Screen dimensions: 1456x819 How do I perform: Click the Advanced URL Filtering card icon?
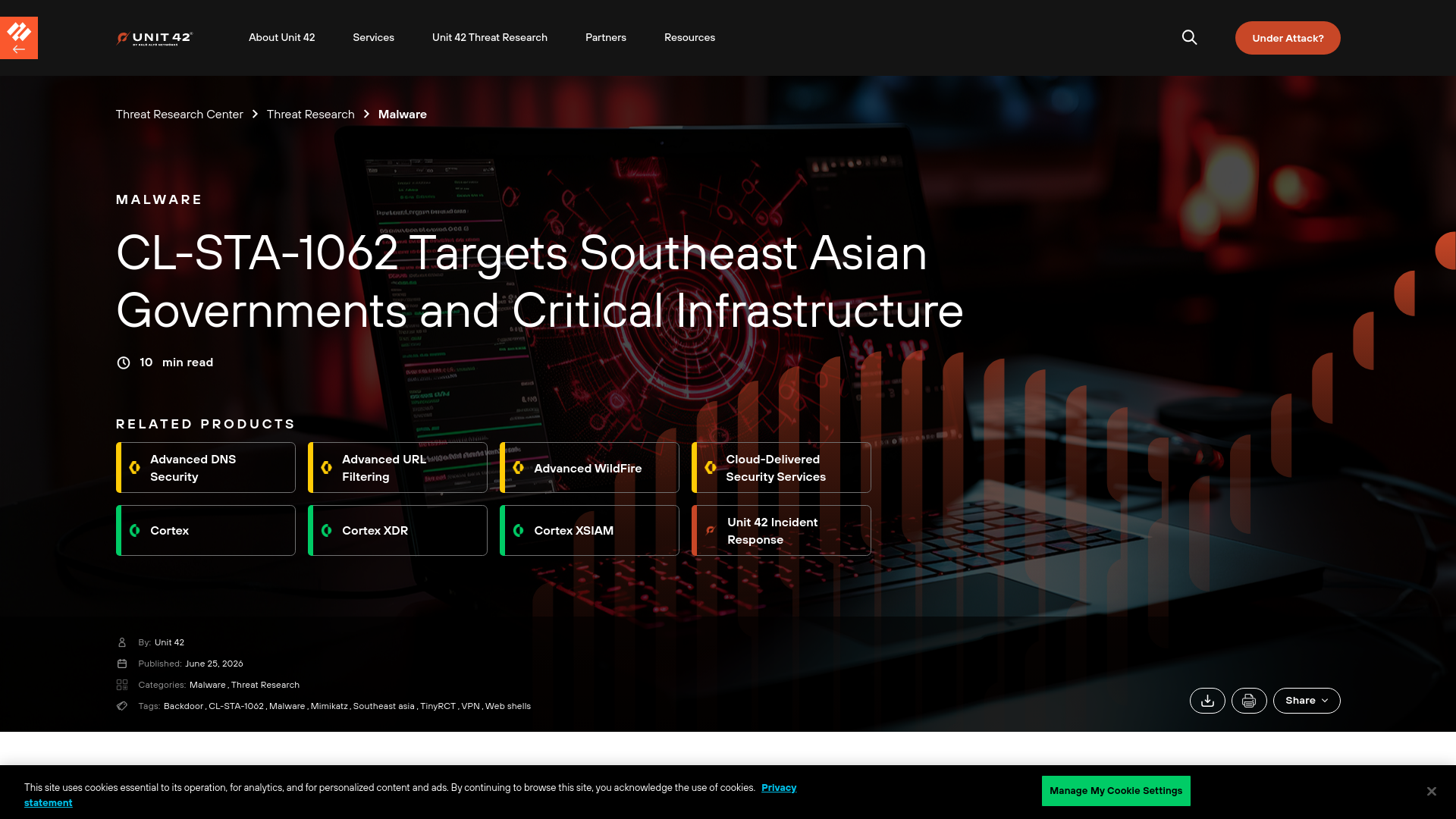[x=327, y=468]
